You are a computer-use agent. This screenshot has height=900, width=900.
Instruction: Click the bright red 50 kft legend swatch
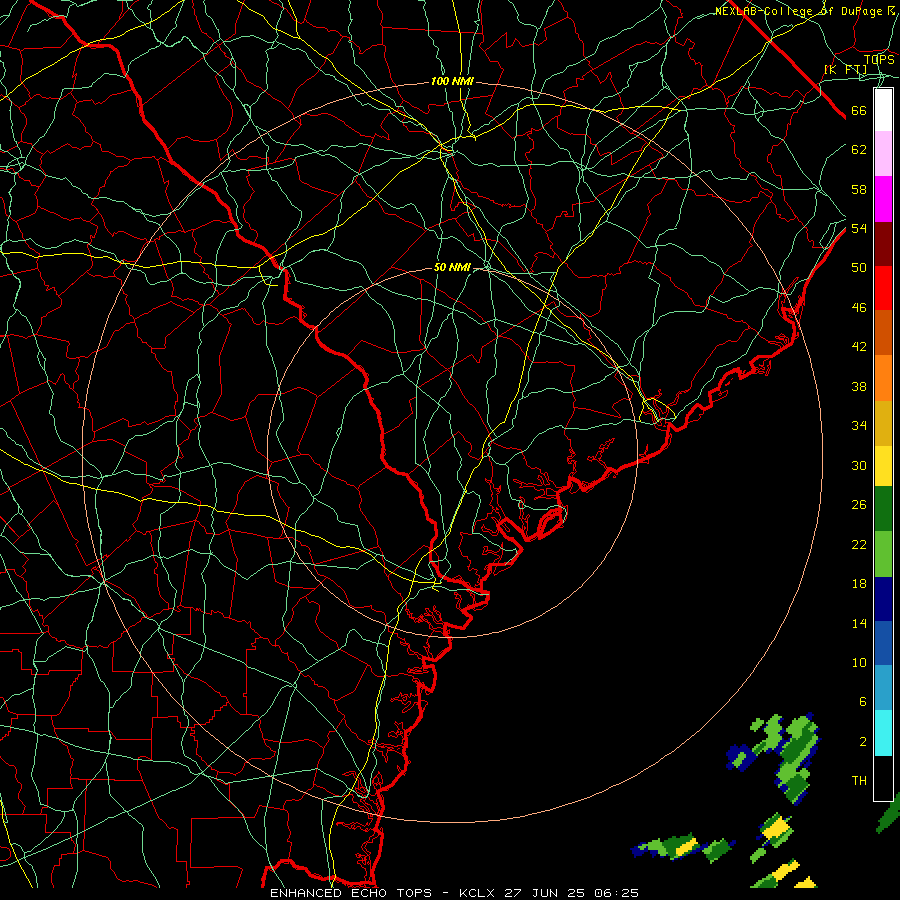pyautogui.click(x=883, y=288)
